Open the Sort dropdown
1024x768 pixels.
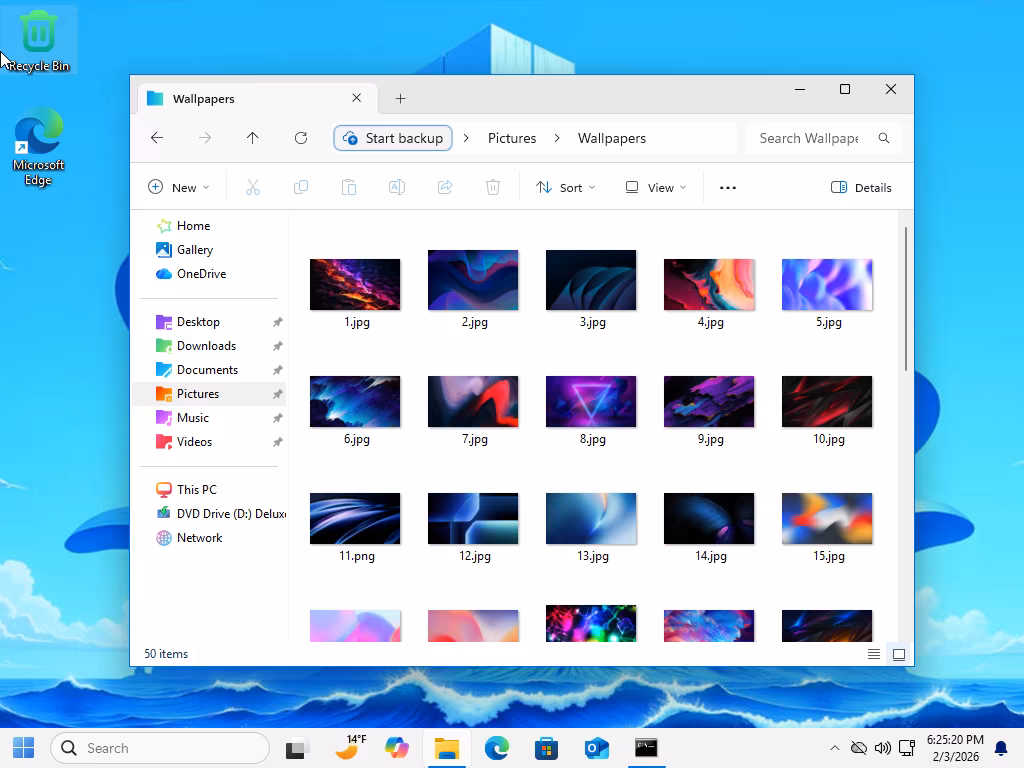pyautogui.click(x=566, y=187)
